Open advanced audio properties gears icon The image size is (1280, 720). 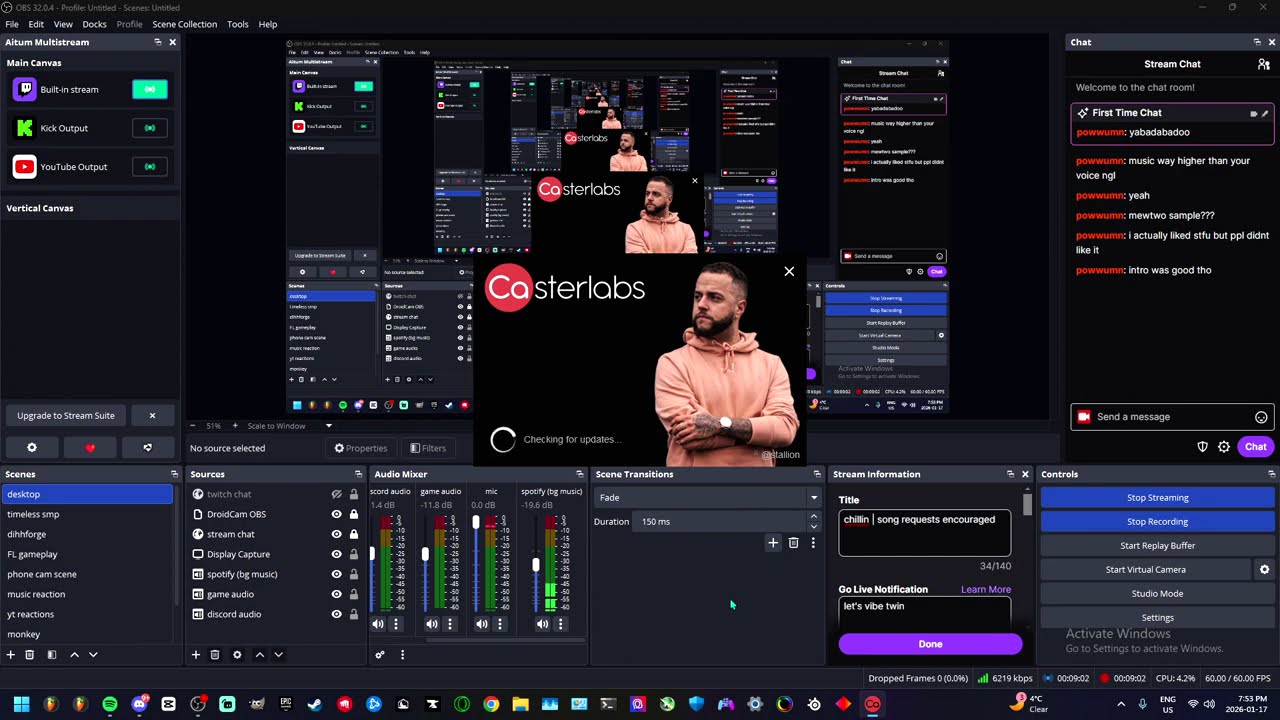click(380, 655)
